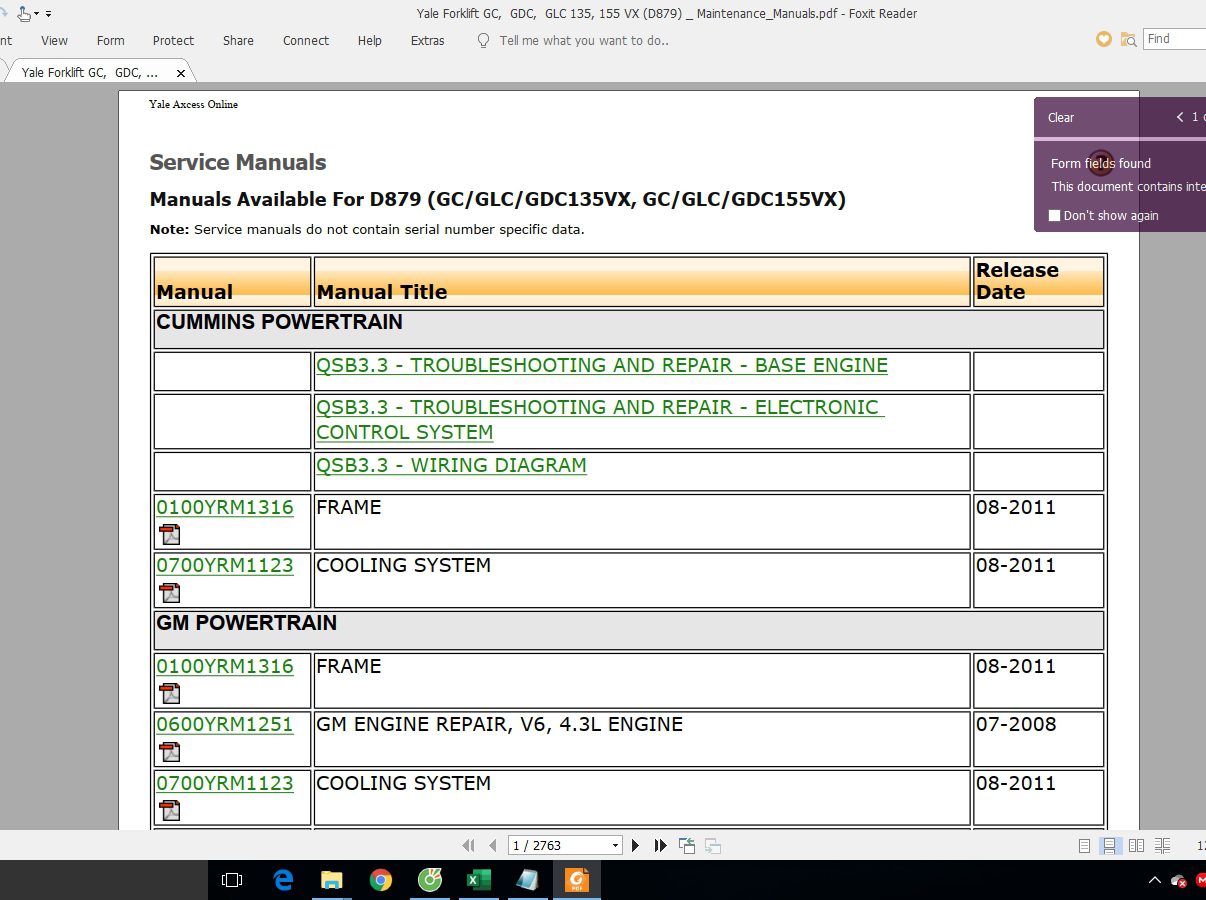Open the Customize Quick Access Toolbar dropdown
Viewport: 1206px width, 900px height.
tap(49, 14)
